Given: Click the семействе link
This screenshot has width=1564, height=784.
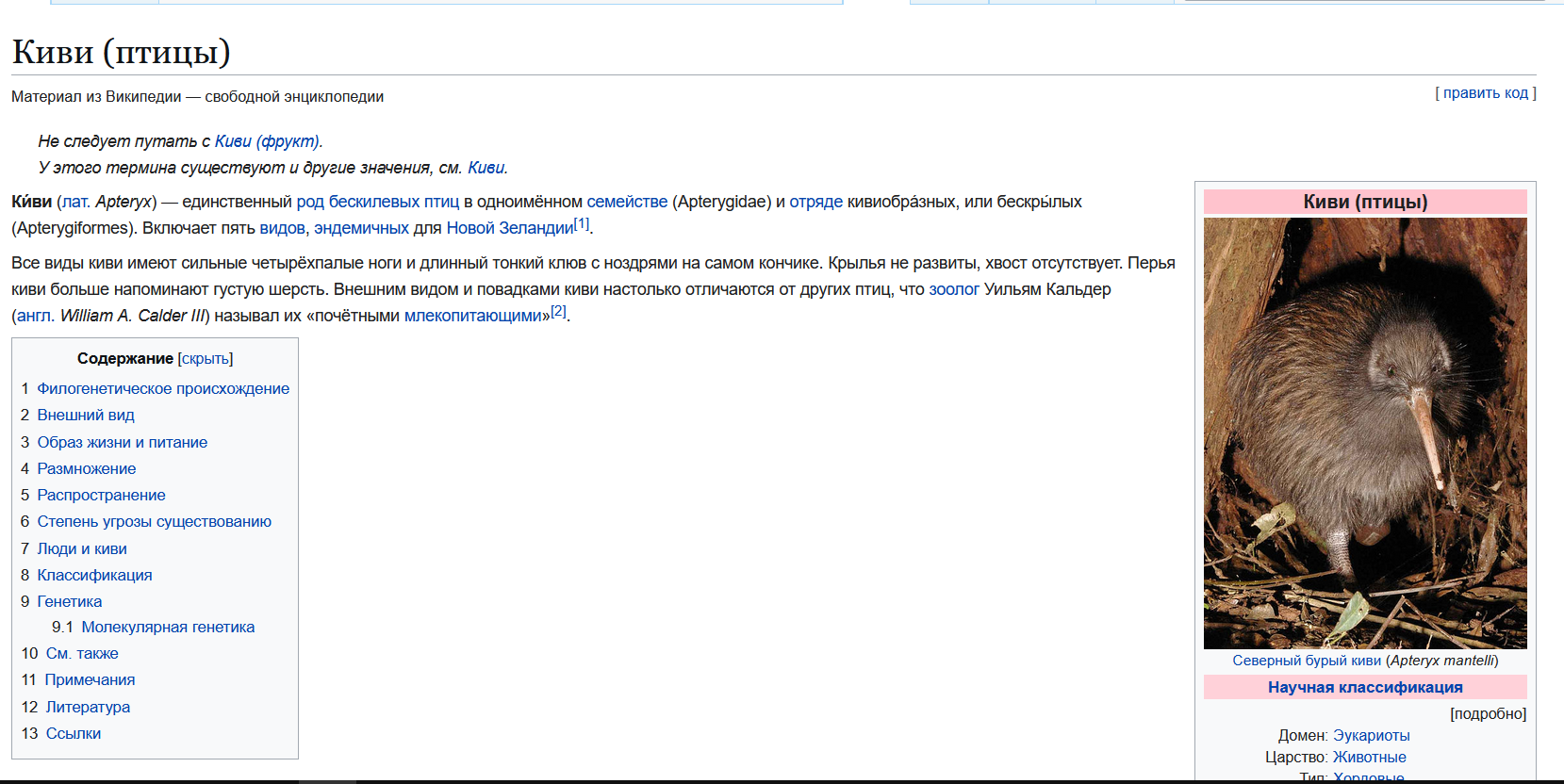Looking at the screenshot, I should (x=627, y=202).
